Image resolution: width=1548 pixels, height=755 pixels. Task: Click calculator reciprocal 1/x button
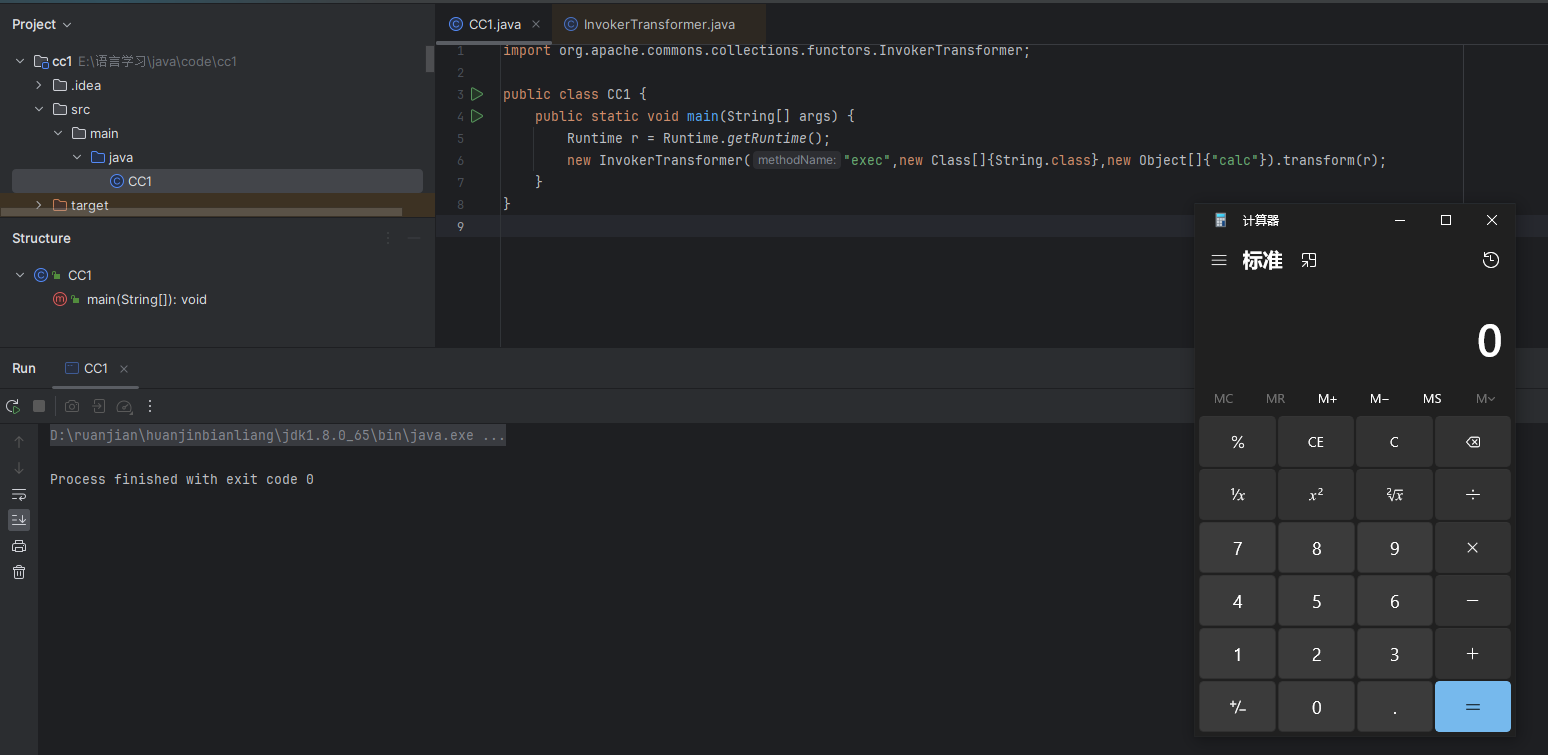coord(1238,495)
